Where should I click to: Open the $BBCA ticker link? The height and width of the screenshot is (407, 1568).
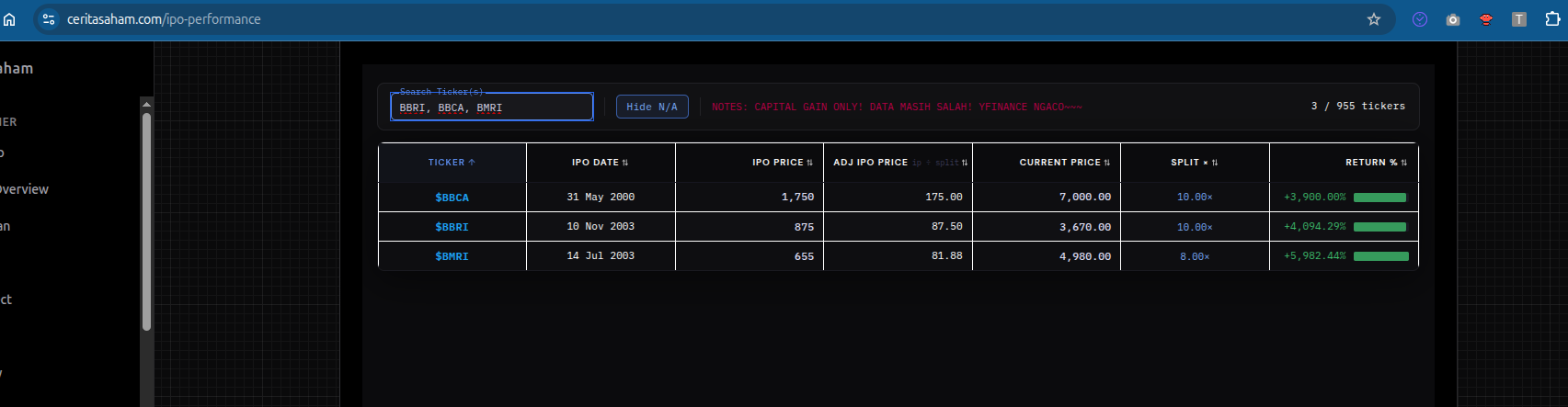452,198
